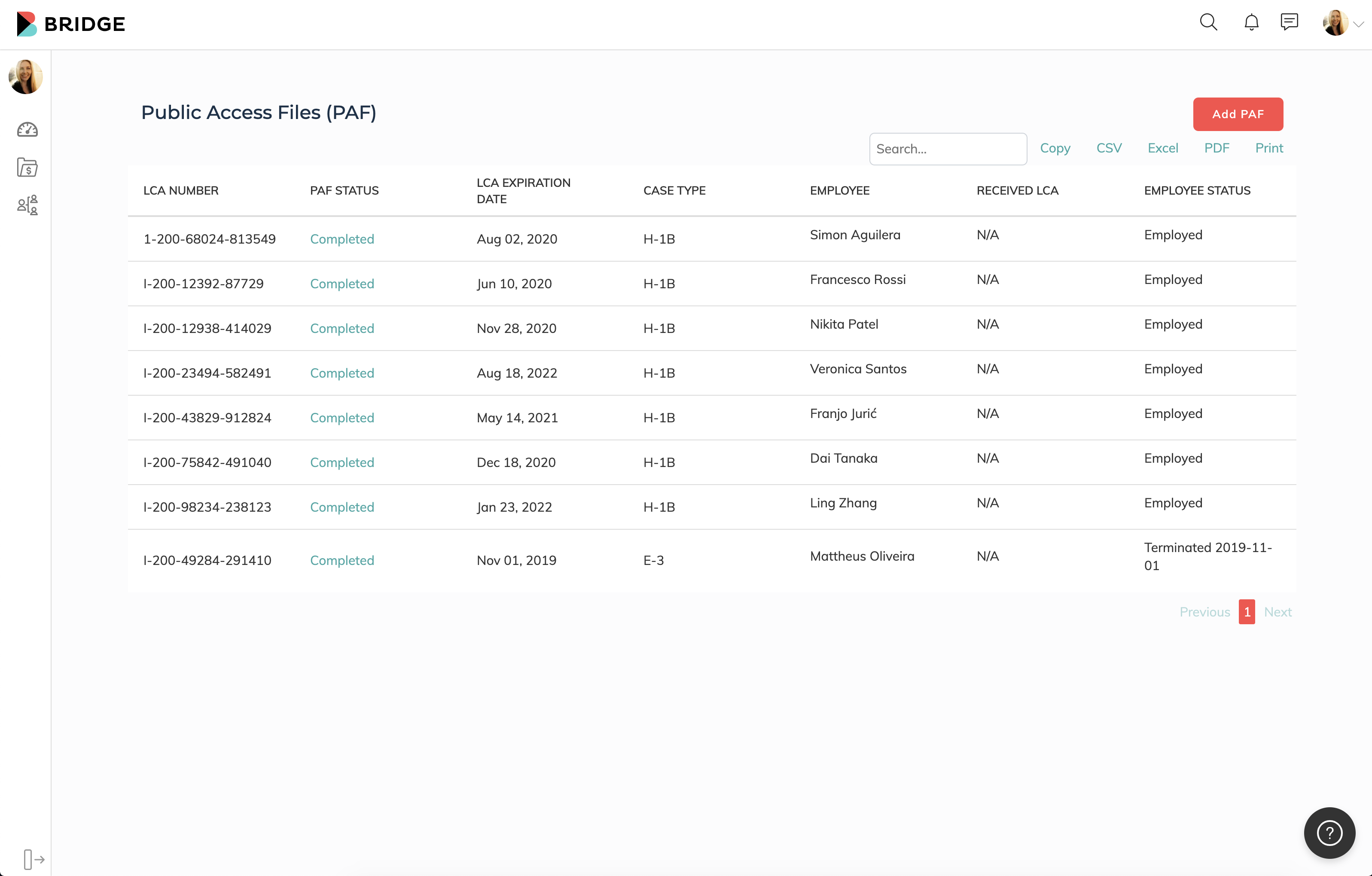
Task: Open the notifications bell icon
Action: [1251, 23]
